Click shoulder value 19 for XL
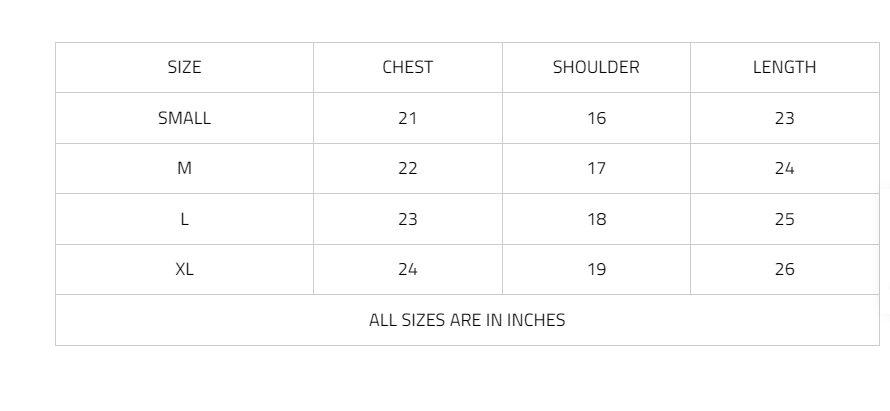Image resolution: width=890 pixels, height=411 pixels. coord(597,269)
